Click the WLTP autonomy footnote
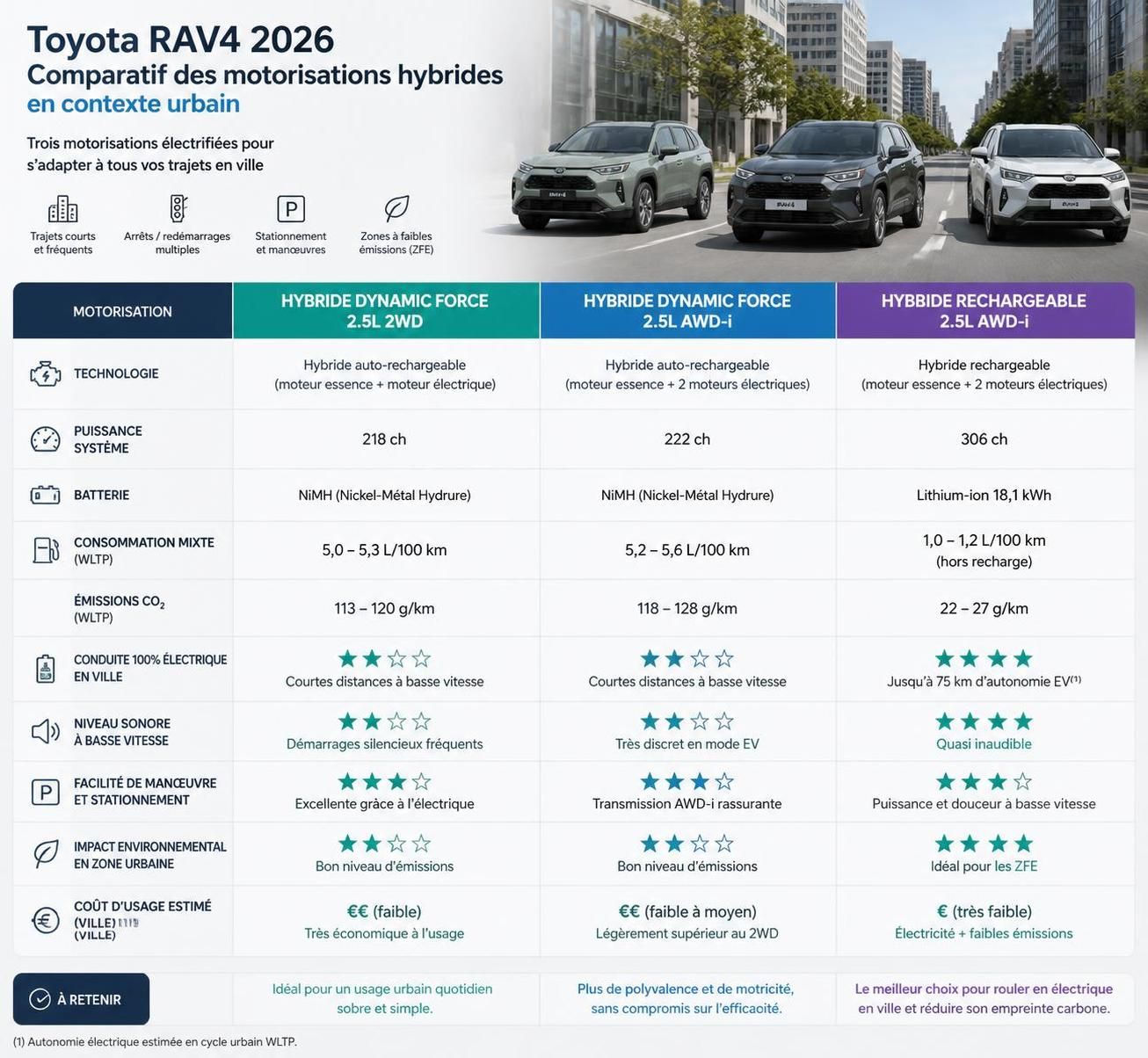Image resolution: width=1148 pixels, height=1058 pixels. [155, 1042]
